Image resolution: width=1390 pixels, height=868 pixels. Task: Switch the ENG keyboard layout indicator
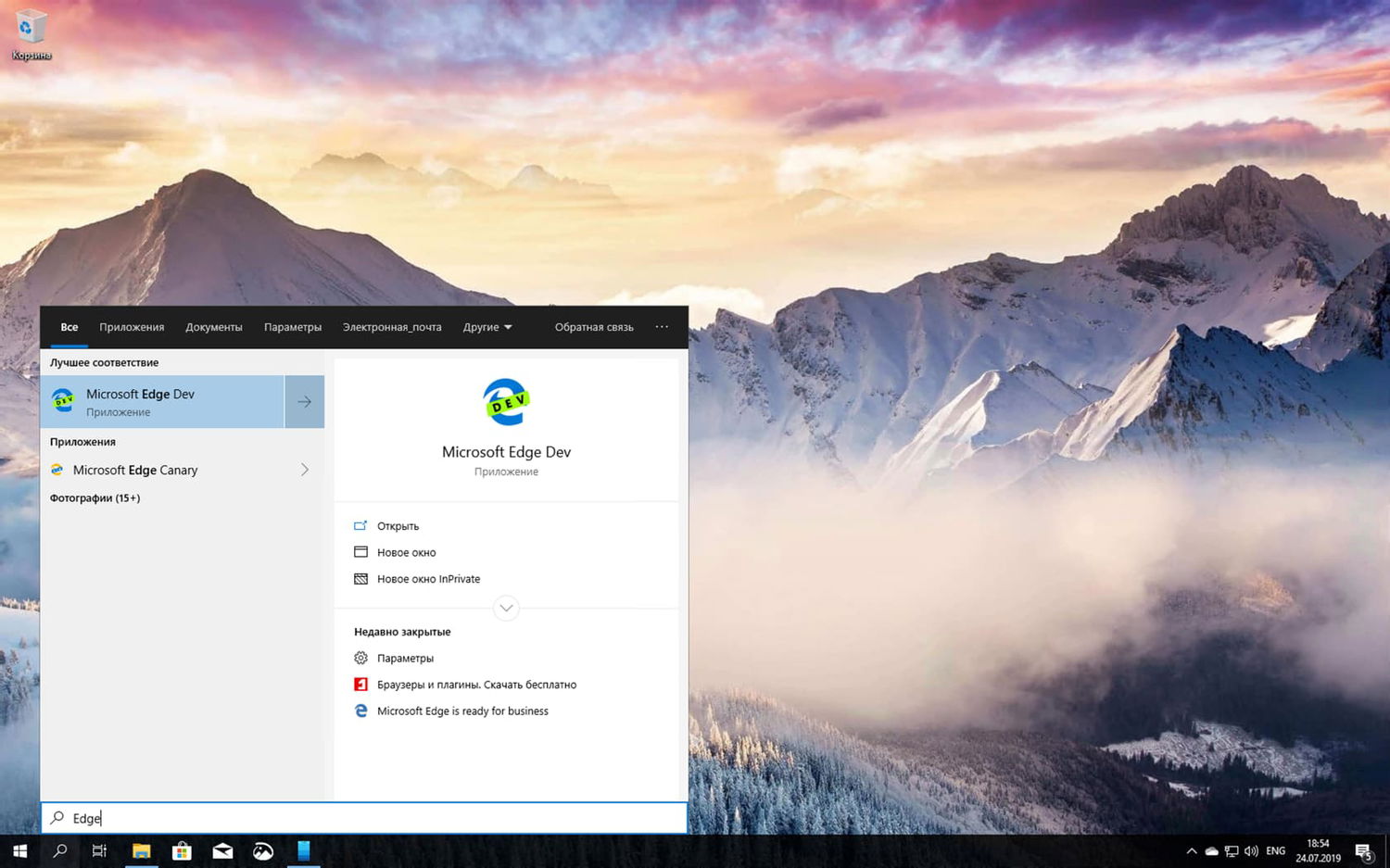1276,850
